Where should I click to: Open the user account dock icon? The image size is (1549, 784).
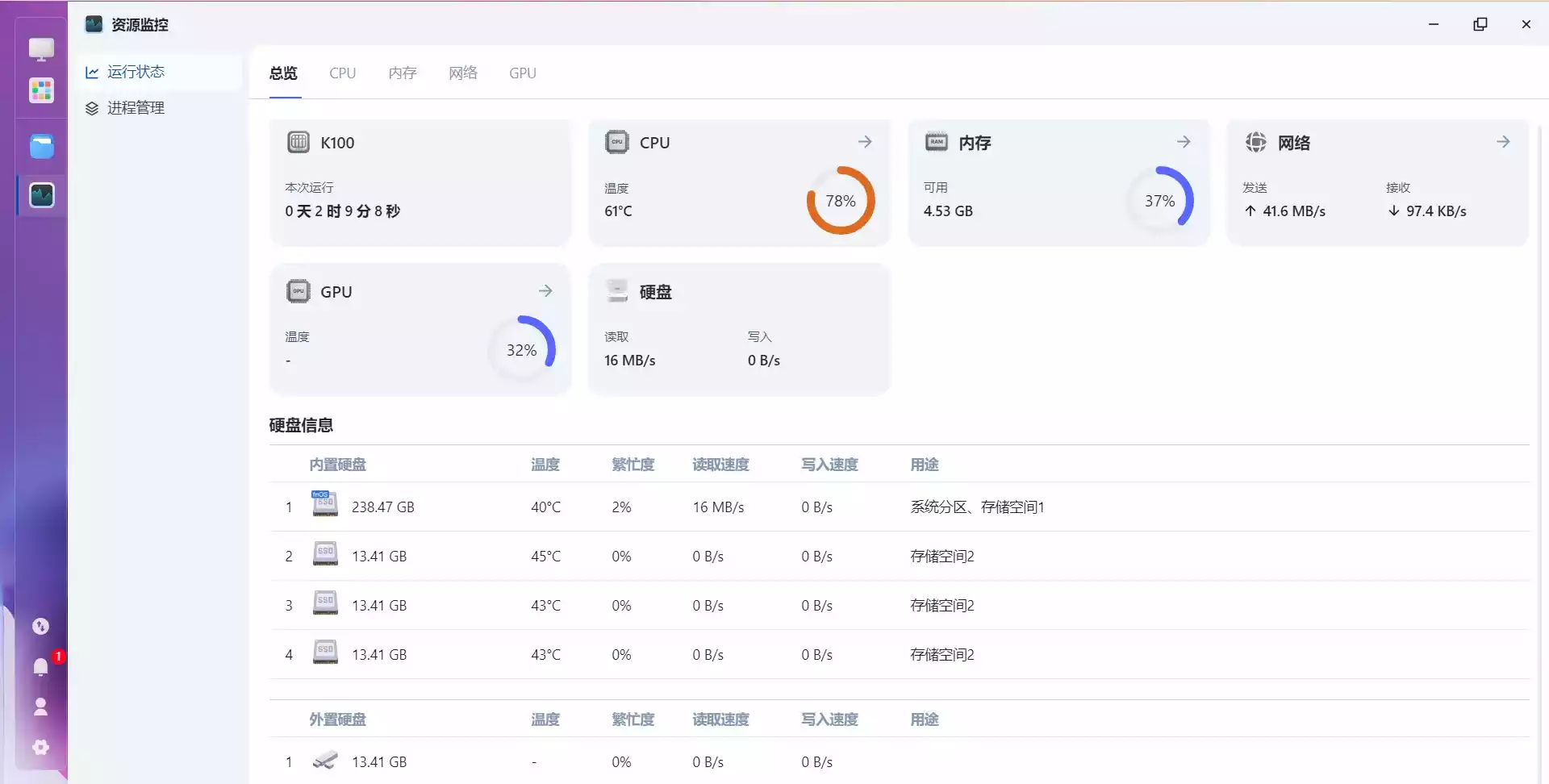(x=40, y=707)
